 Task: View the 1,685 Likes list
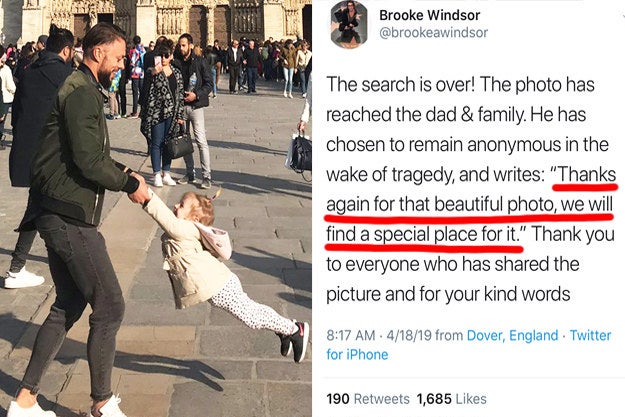[452, 399]
